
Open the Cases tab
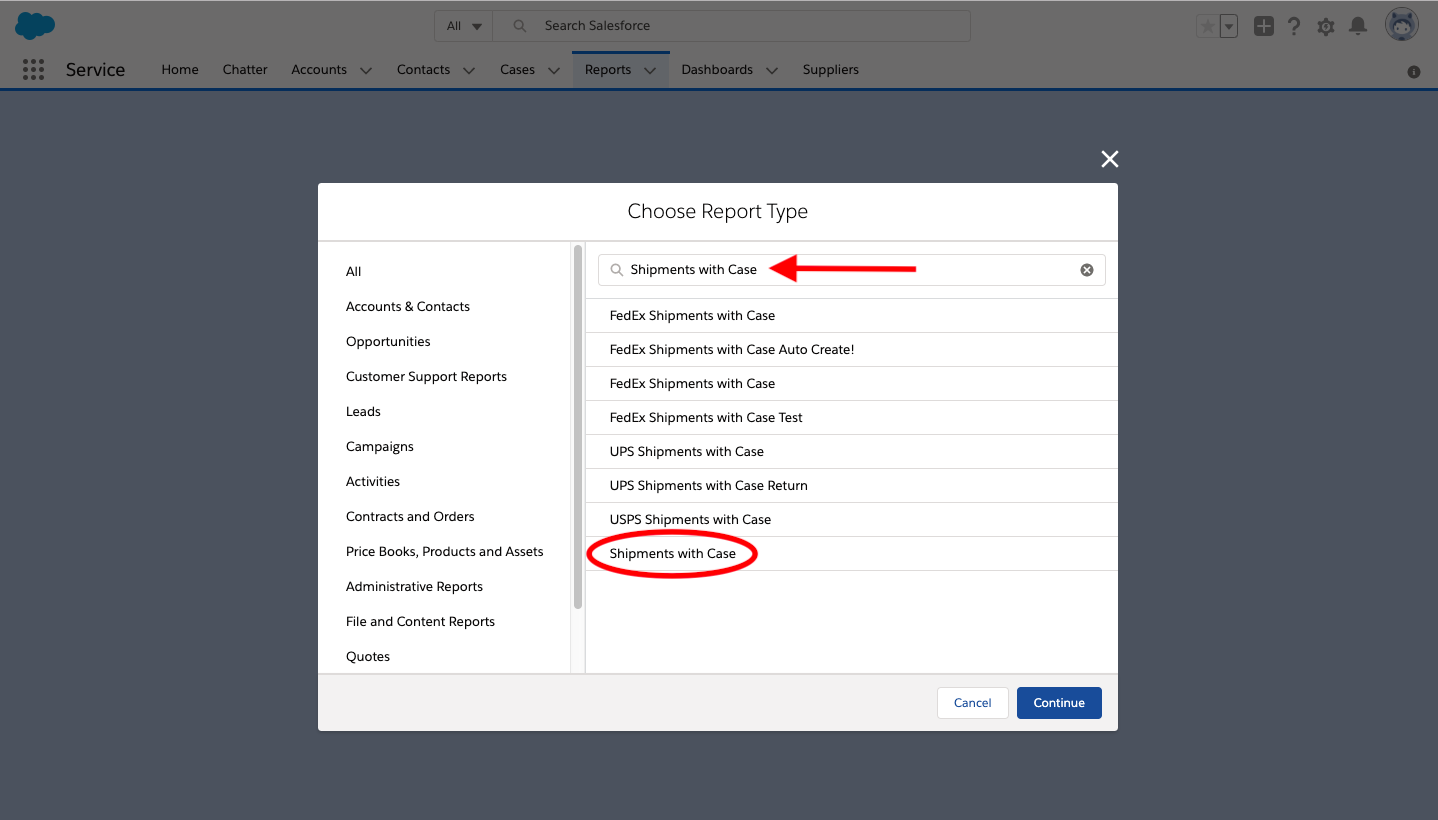click(x=517, y=70)
